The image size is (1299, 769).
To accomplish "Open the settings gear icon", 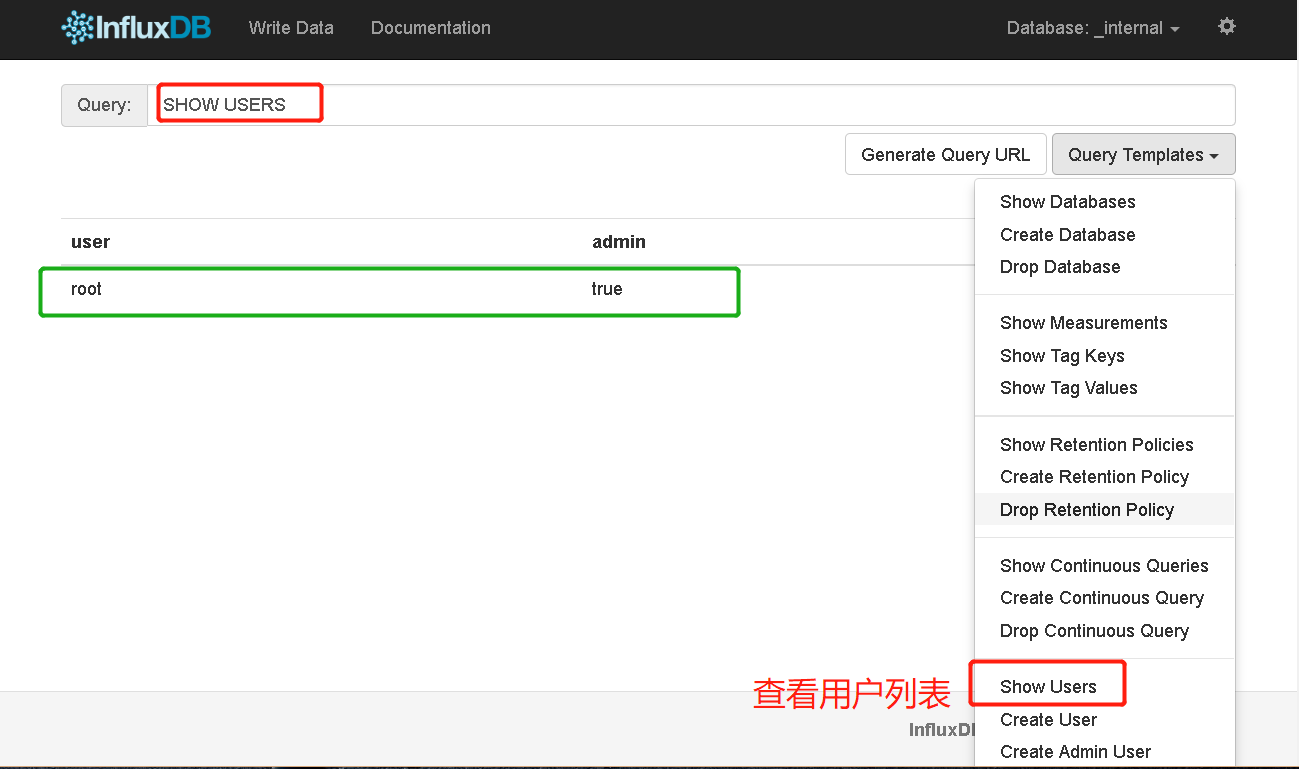I will (1227, 27).
